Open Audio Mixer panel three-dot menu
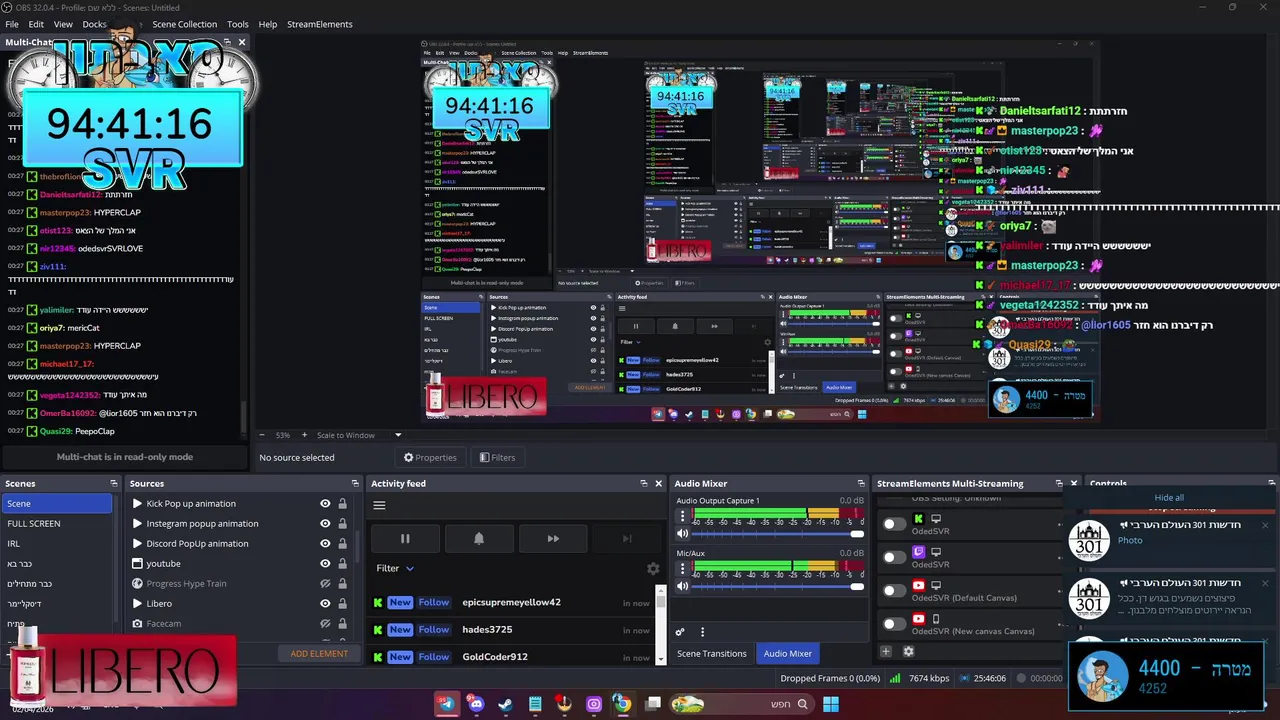 click(x=702, y=632)
